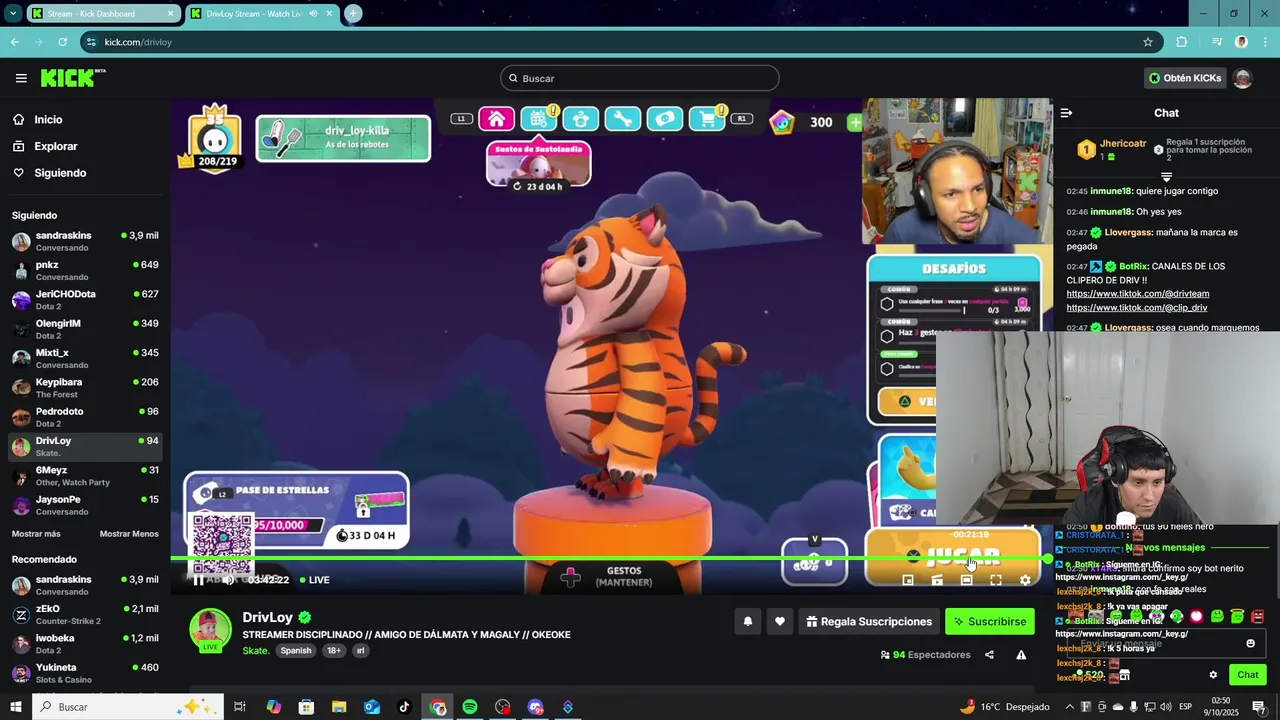1280x720 pixels.
Task: Open Yukineta recommended channel
Action: click(x=84, y=673)
